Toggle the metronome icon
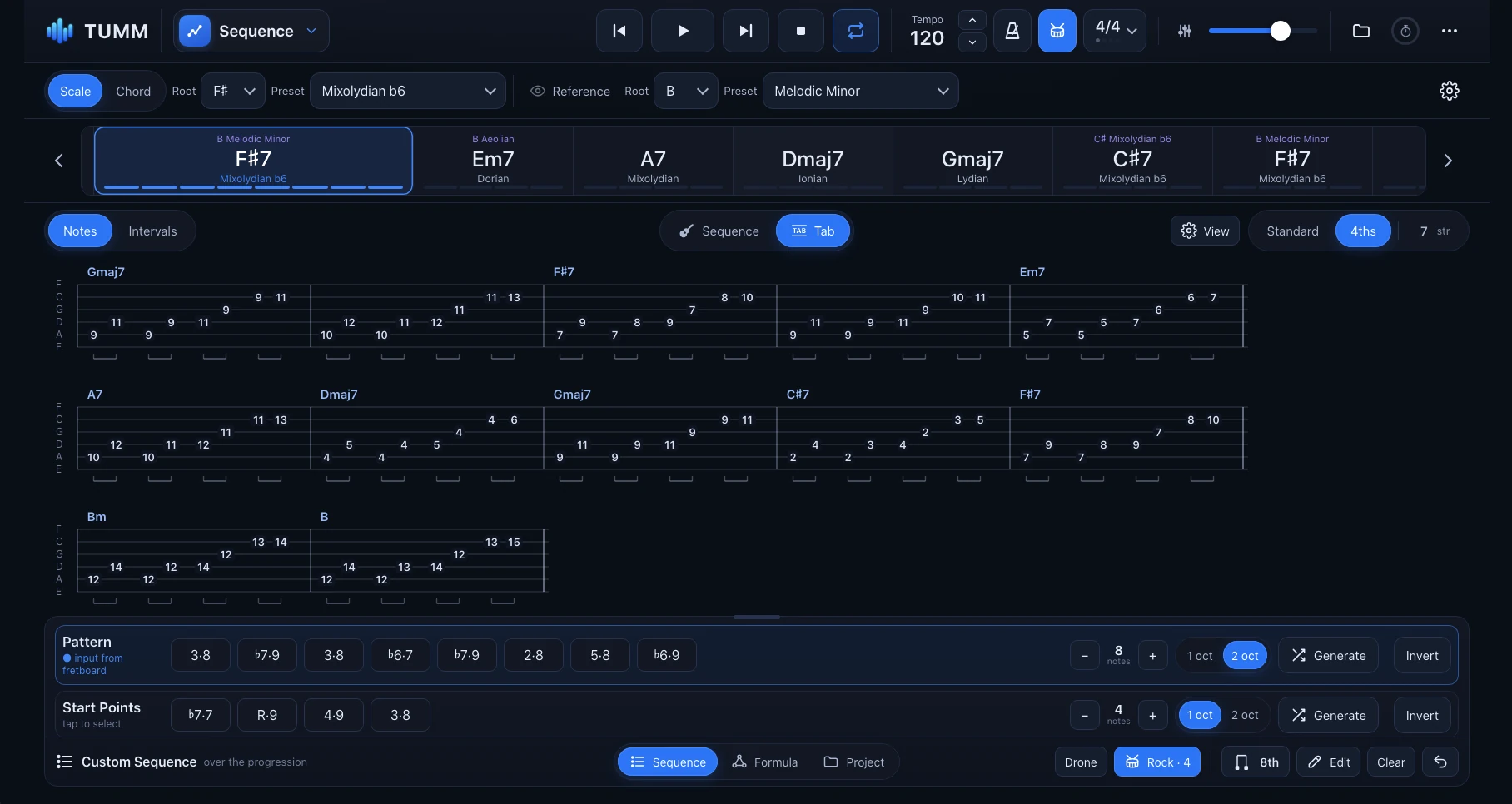This screenshot has height=804, width=1512. click(x=1012, y=31)
